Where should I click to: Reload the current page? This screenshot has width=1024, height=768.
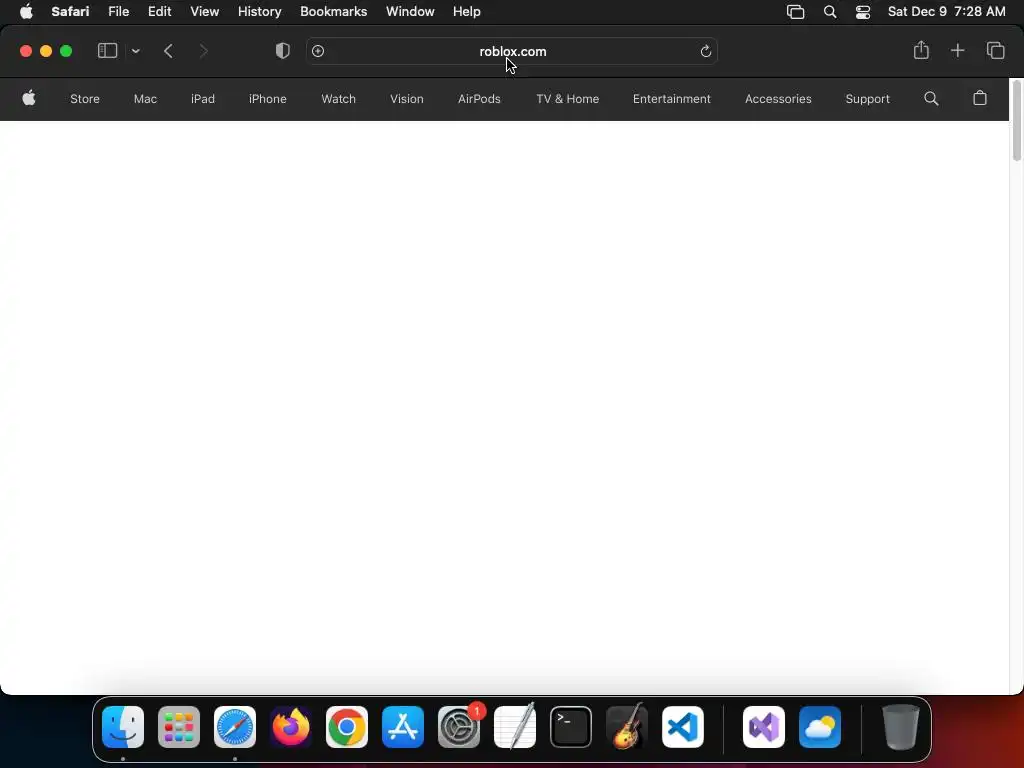pos(705,51)
